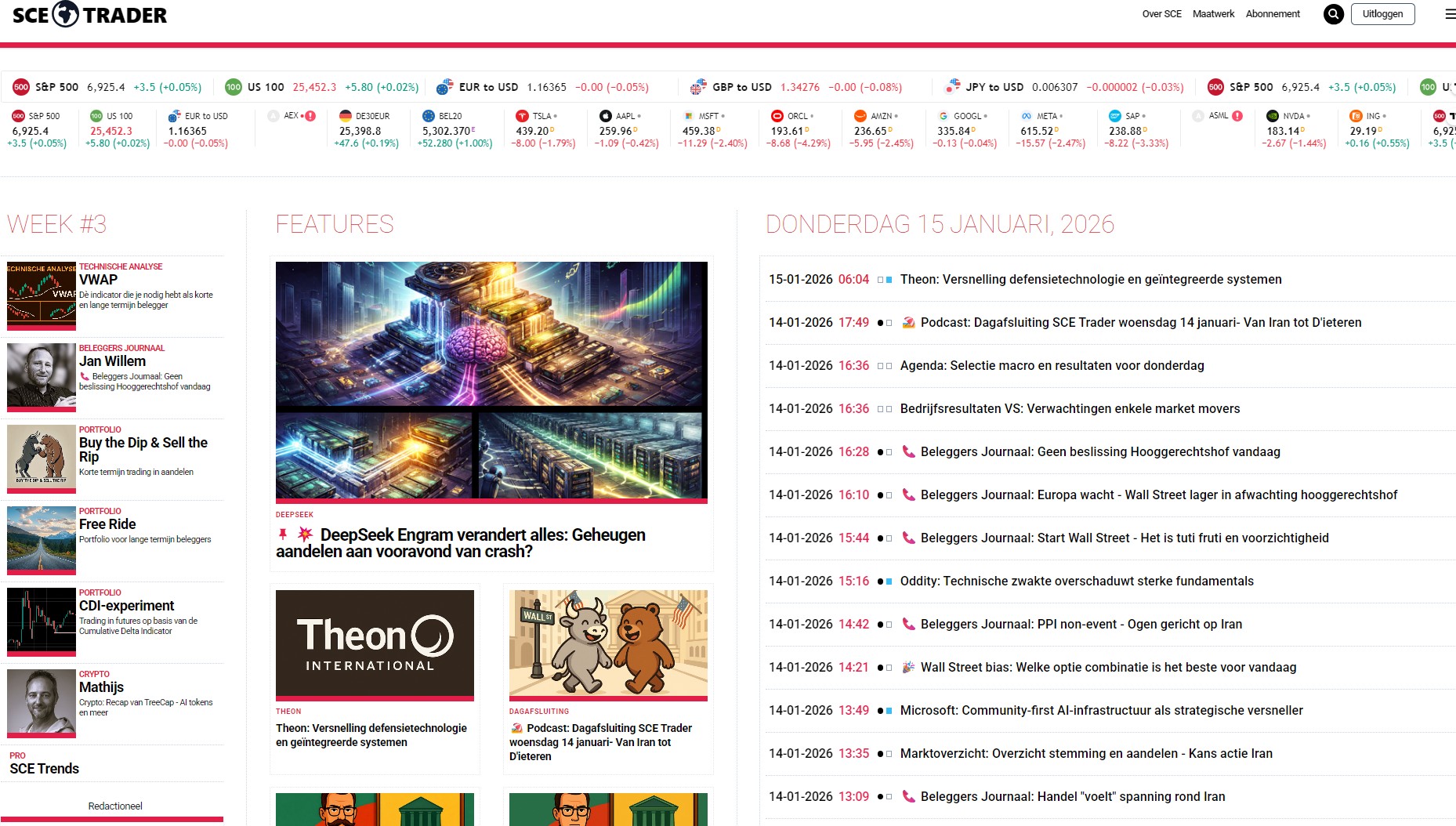
Task: Open Marktoverzicht: Overzicht stemming en aandelen
Action: 1086,753
